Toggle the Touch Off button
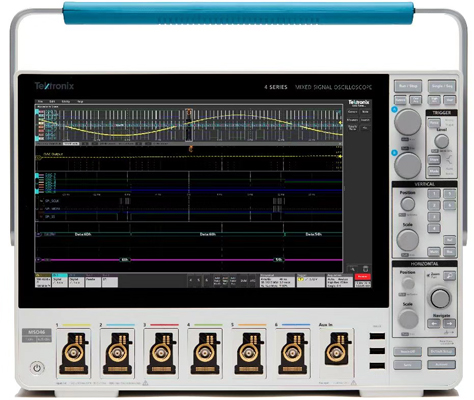474x400 pixels. [407, 352]
